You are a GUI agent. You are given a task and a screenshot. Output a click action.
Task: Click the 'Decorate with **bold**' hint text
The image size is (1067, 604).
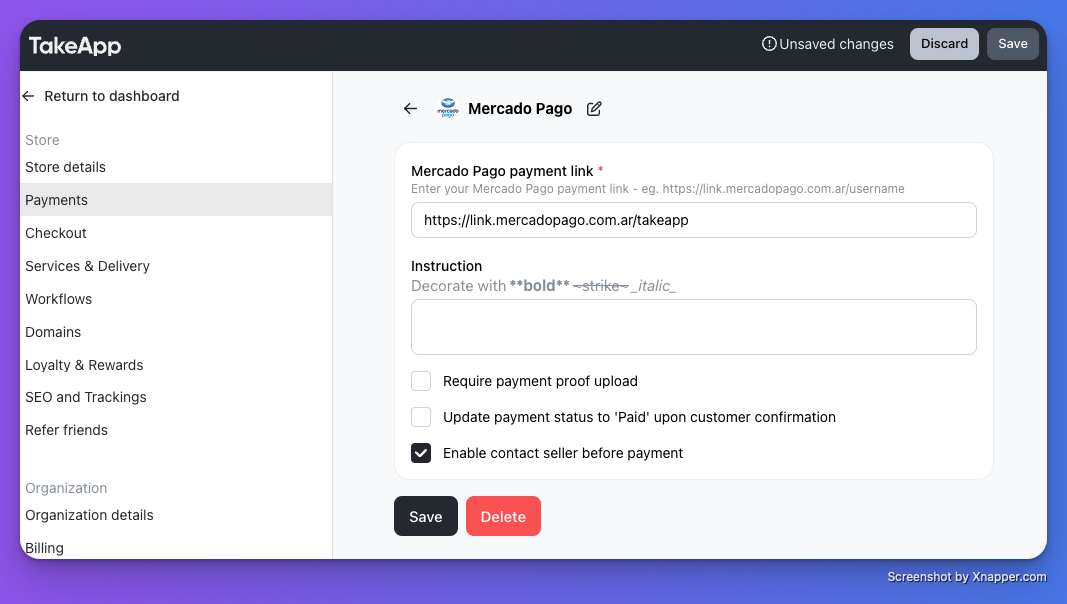click(544, 286)
